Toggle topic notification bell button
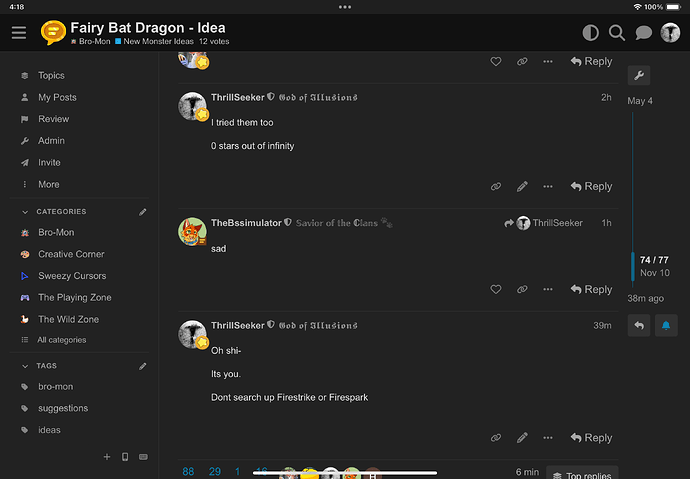This screenshot has width=690, height=479. 665,325
